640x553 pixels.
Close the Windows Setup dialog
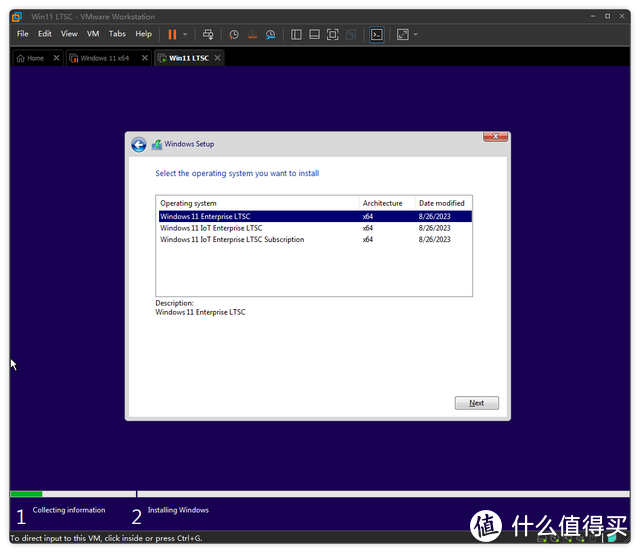click(495, 136)
